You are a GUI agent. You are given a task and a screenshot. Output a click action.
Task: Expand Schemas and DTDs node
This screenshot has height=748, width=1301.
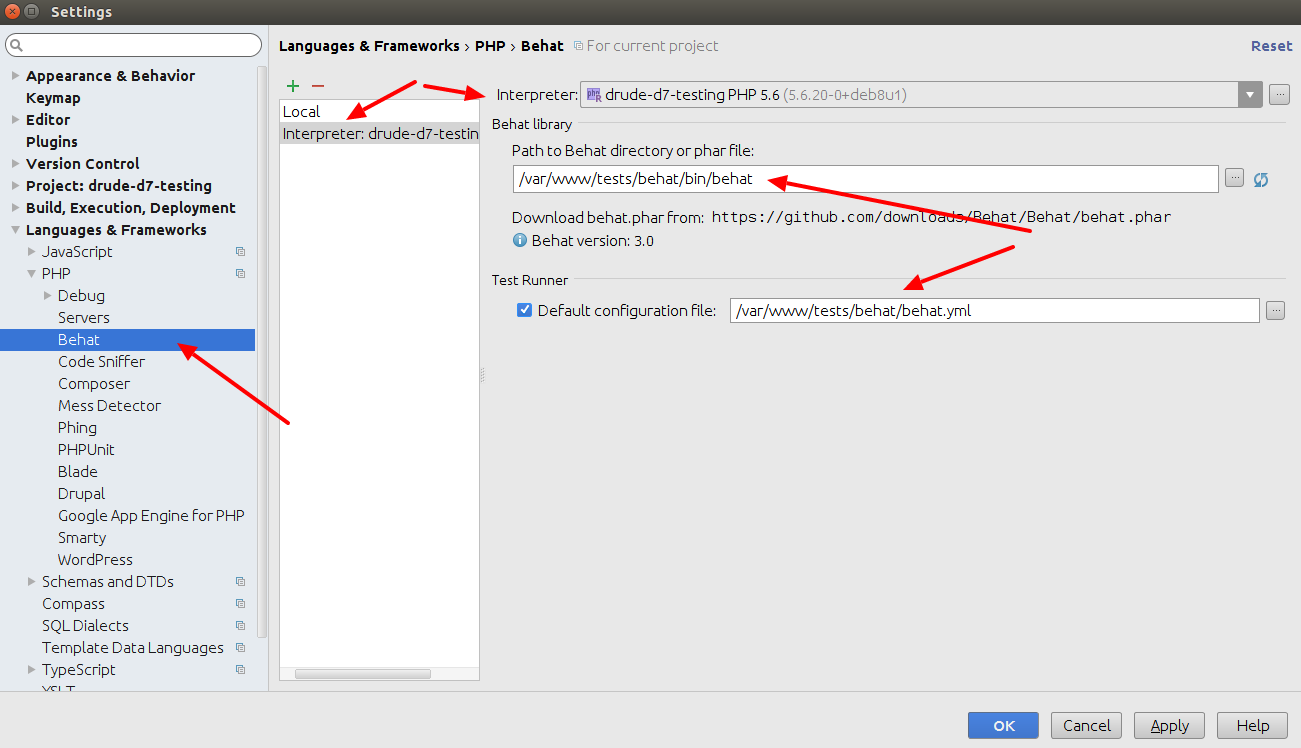31,582
